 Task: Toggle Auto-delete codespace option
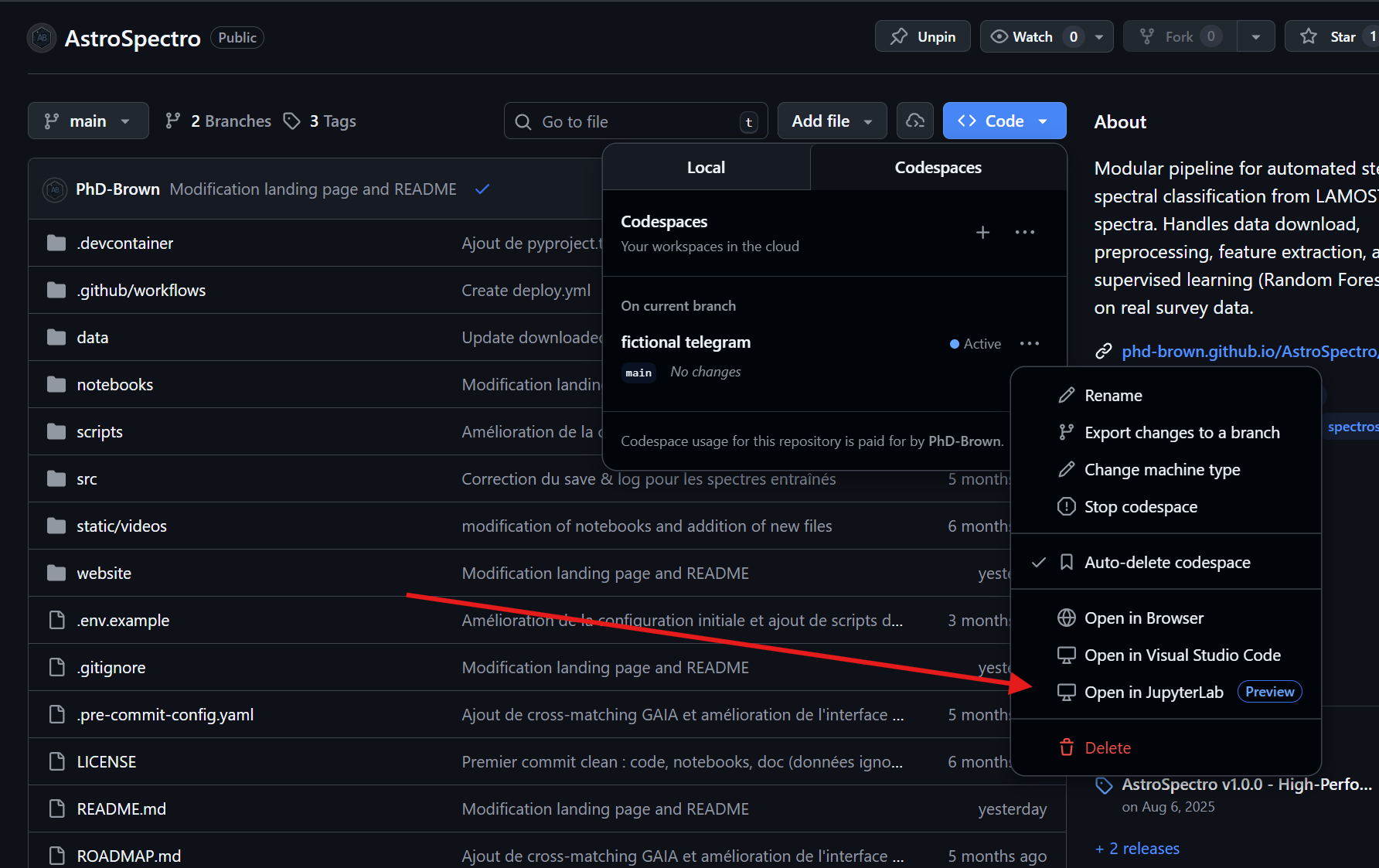point(1166,563)
